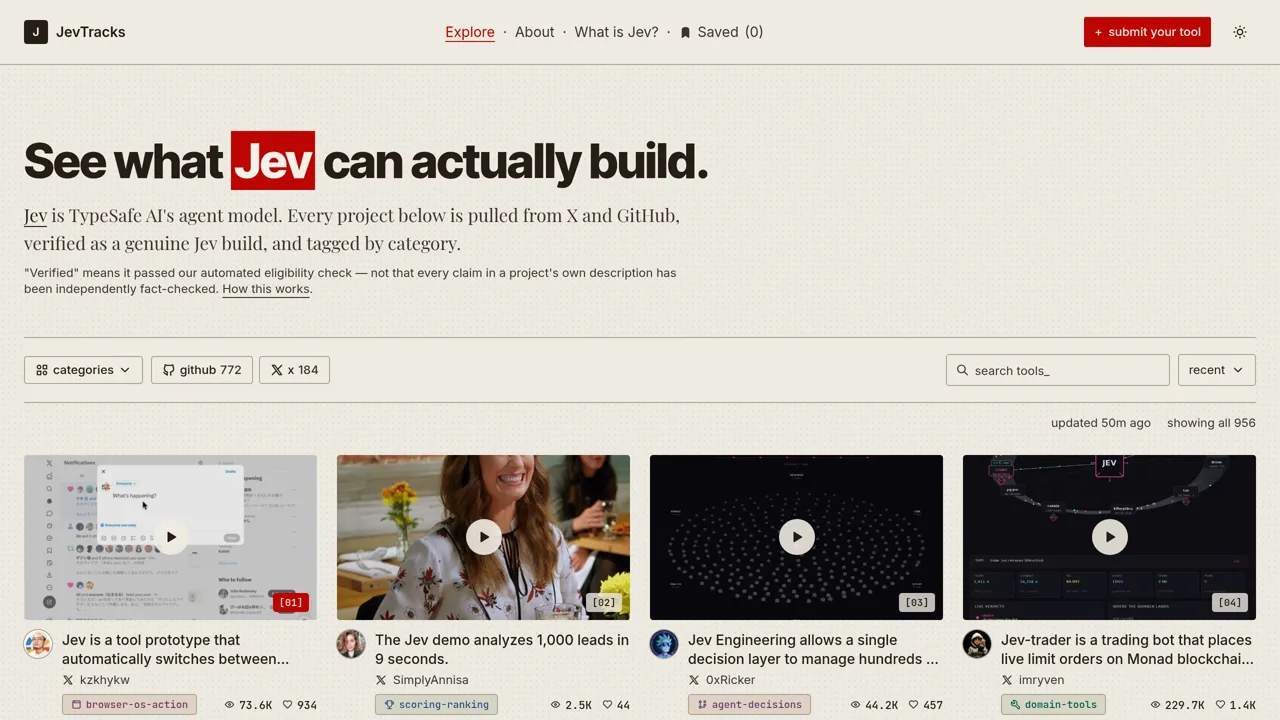Screen dimensions: 1280x720
Task: Click the 'showing all 956' count text
Action: [1211, 423]
